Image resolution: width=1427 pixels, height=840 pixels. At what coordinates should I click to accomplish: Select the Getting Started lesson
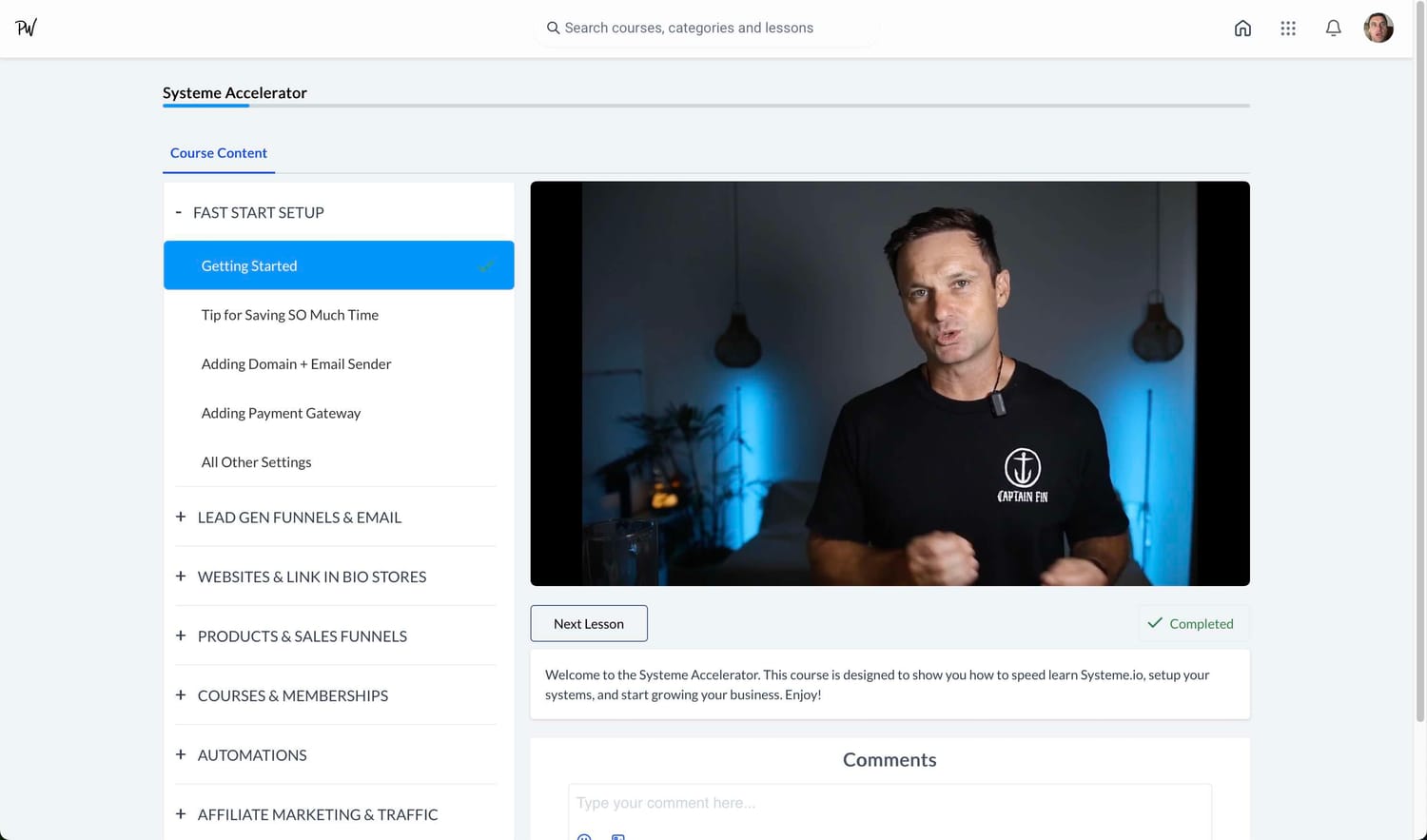(x=339, y=265)
